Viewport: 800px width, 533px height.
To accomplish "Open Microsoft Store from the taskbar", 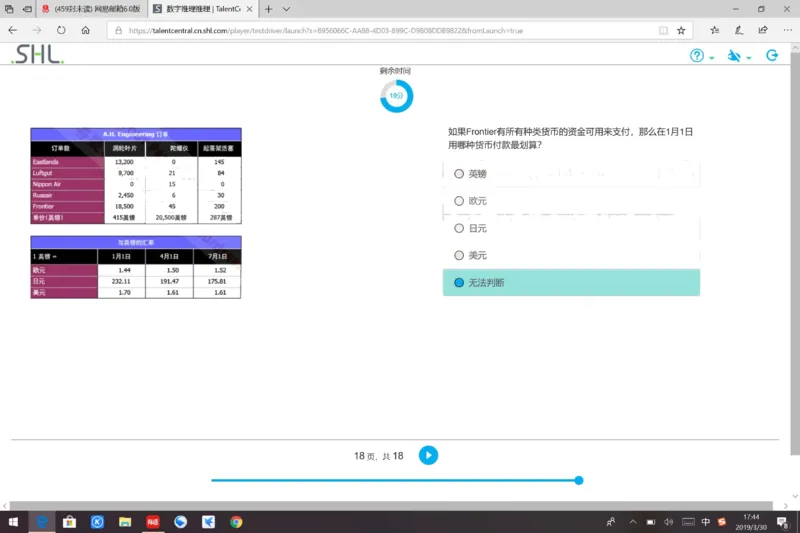I will pyautogui.click(x=69, y=522).
